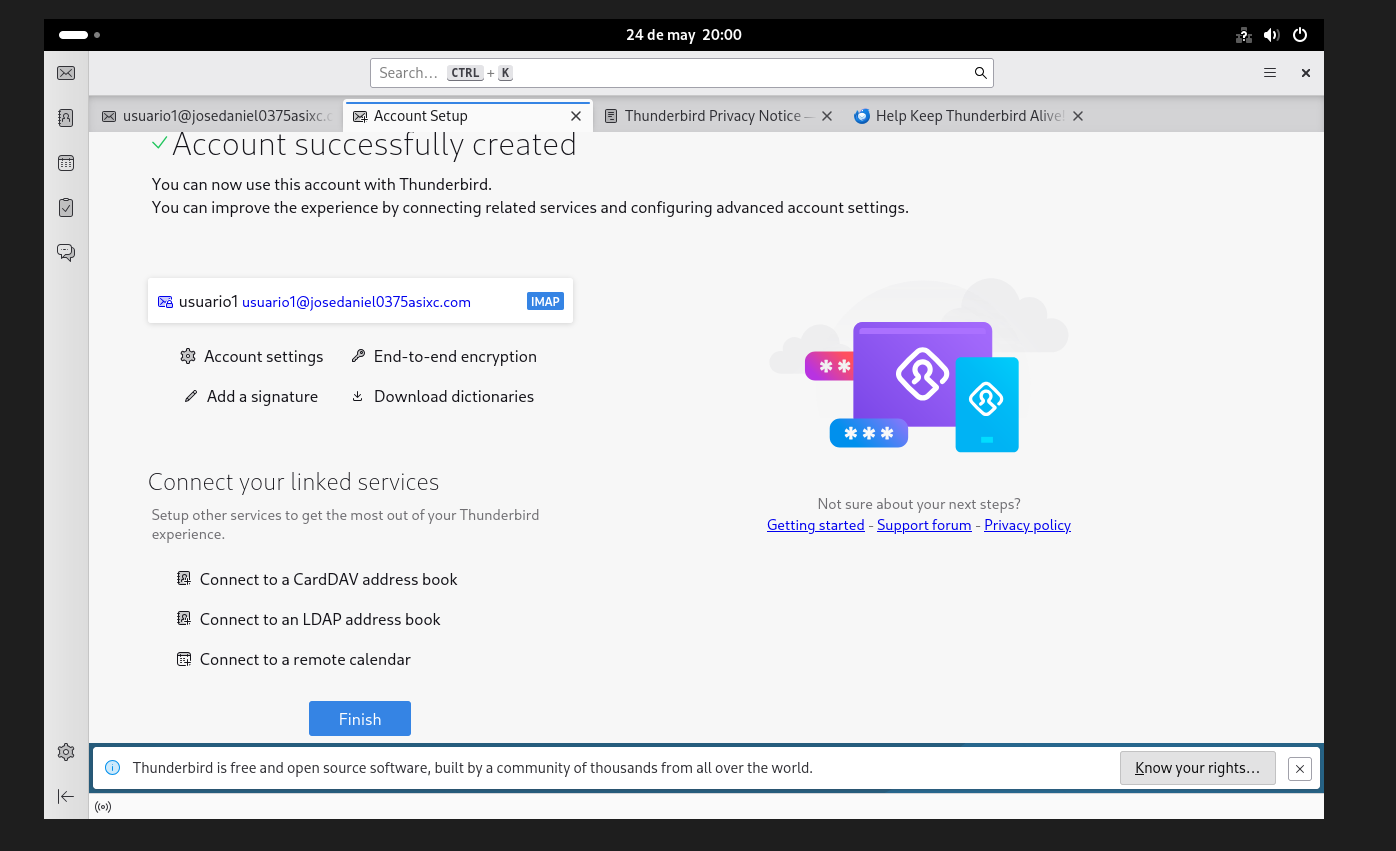Open Account settings
1396x851 pixels.
(252, 357)
